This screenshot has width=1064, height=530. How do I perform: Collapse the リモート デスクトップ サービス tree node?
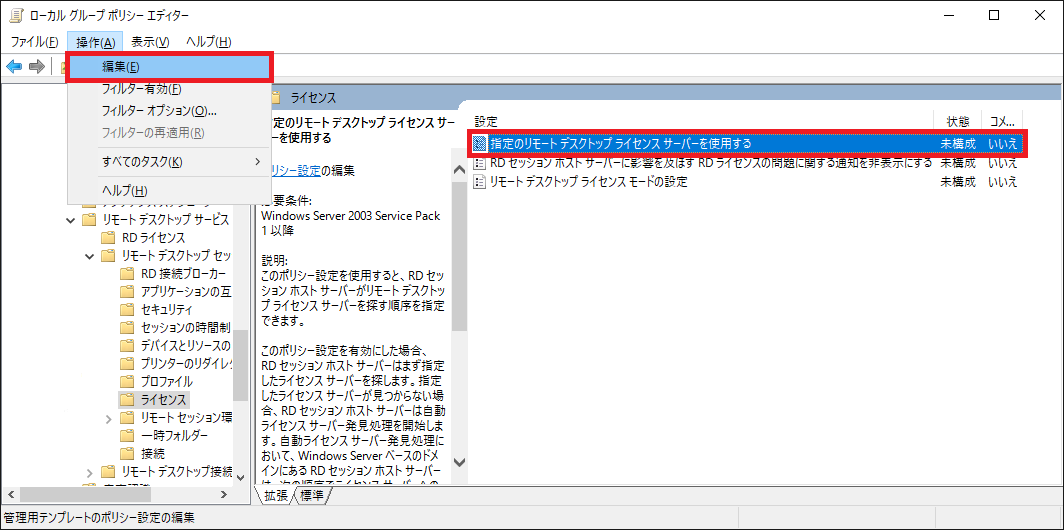(70, 220)
